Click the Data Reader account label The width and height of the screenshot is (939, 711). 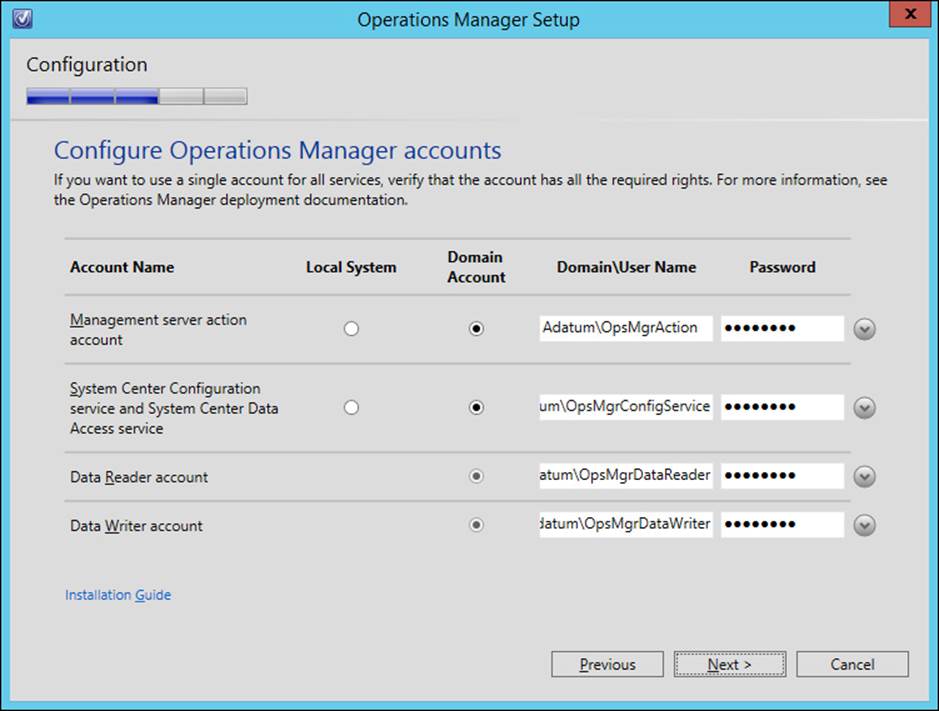139,477
